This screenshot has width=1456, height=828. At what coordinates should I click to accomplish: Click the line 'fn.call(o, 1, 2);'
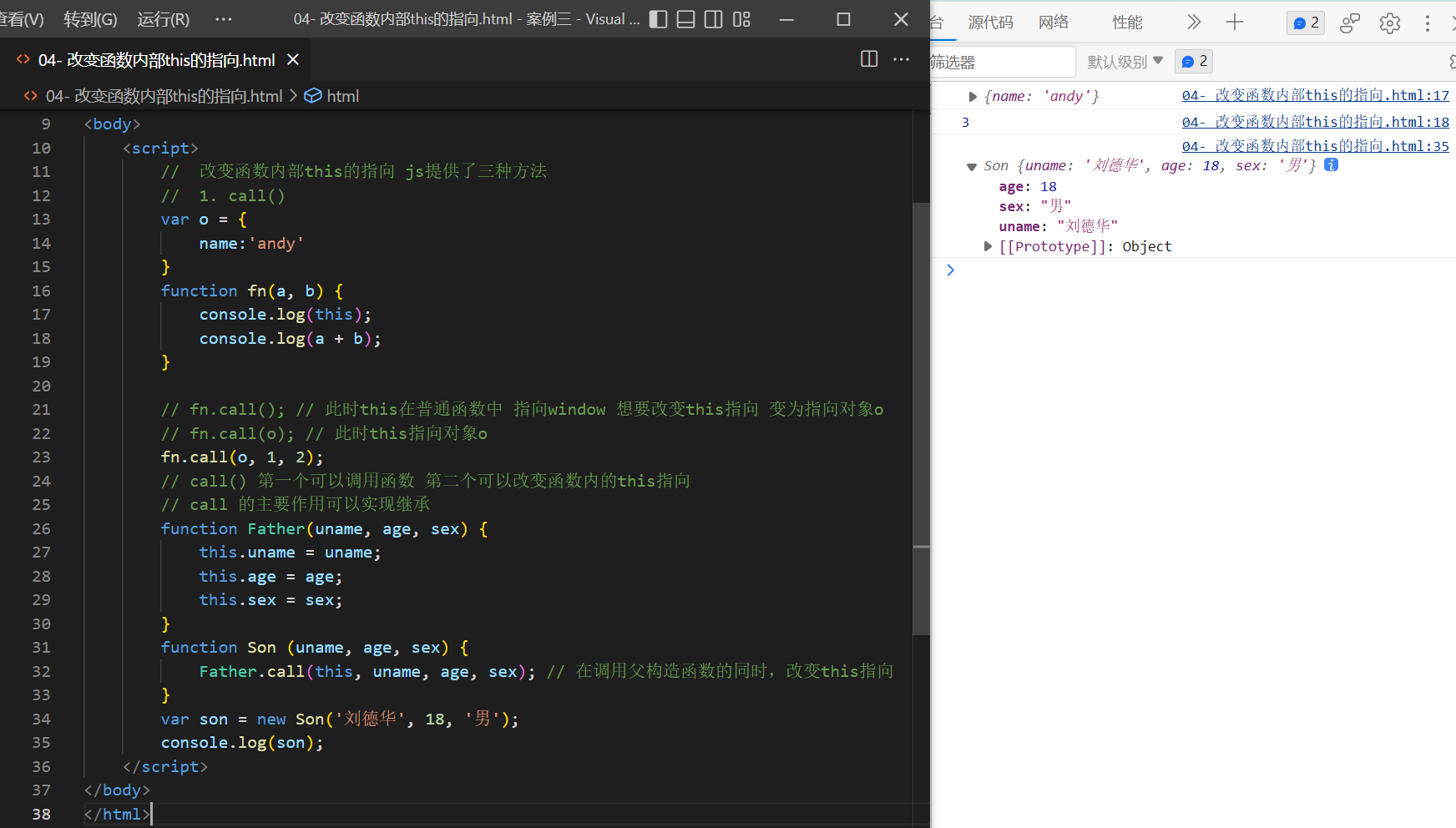(x=242, y=457)
